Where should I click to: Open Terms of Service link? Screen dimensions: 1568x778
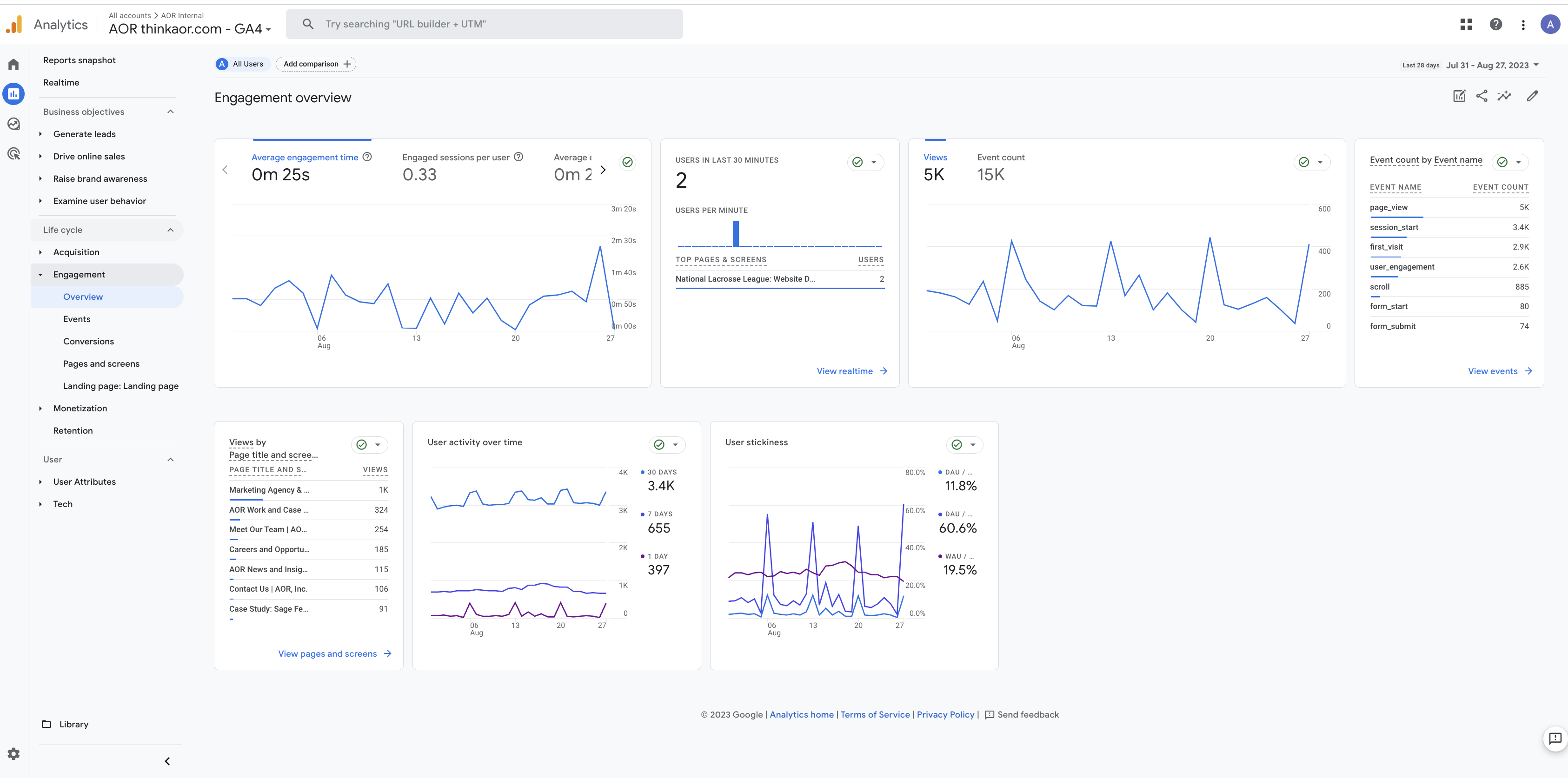tap(875, 715)
